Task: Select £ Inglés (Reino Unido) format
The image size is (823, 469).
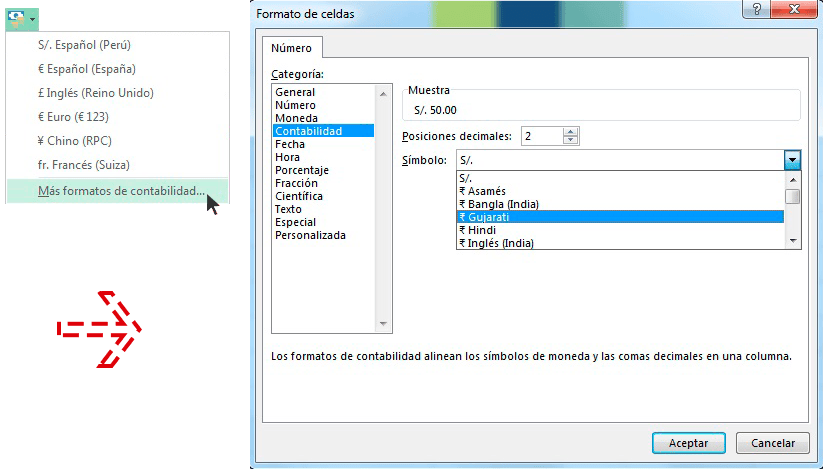Action: [x=118, y=93]
